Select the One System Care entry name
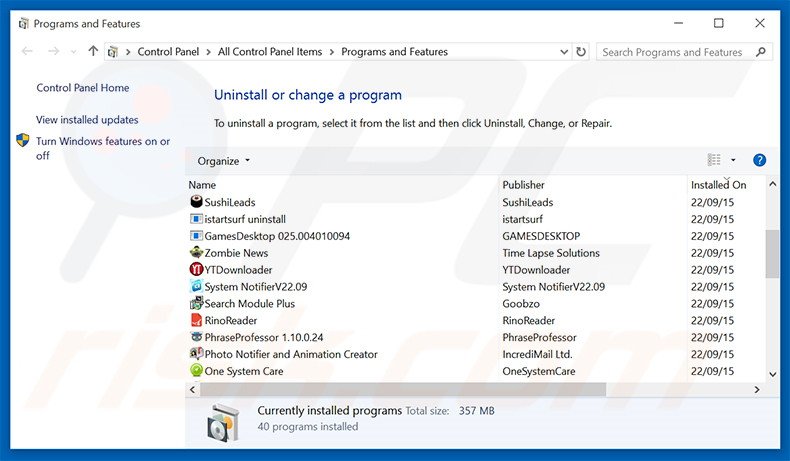The height and width of the screenshot is (461, 790). pos(244,371)
